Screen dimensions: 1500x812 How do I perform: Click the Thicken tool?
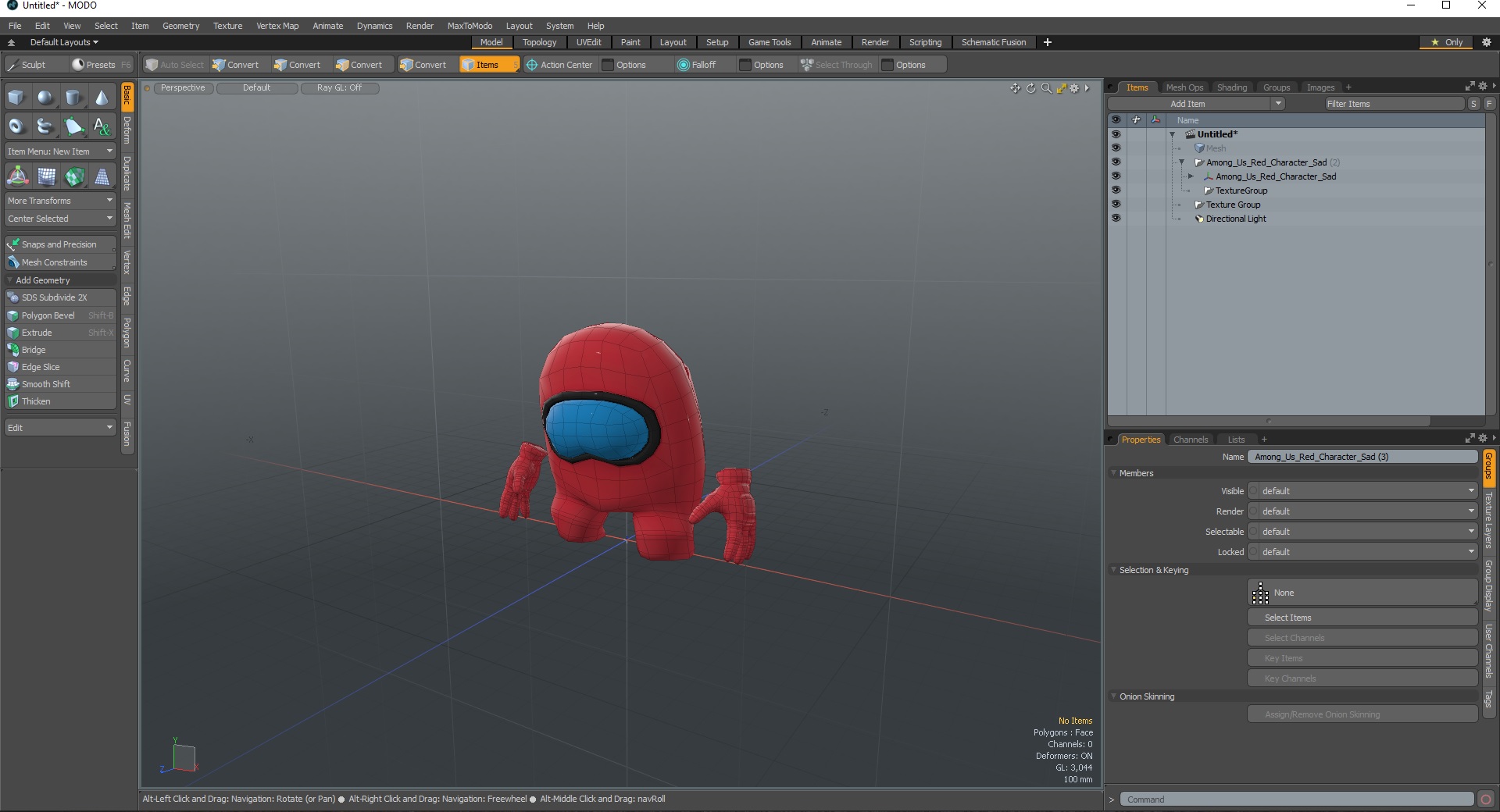tap(60, 401)
